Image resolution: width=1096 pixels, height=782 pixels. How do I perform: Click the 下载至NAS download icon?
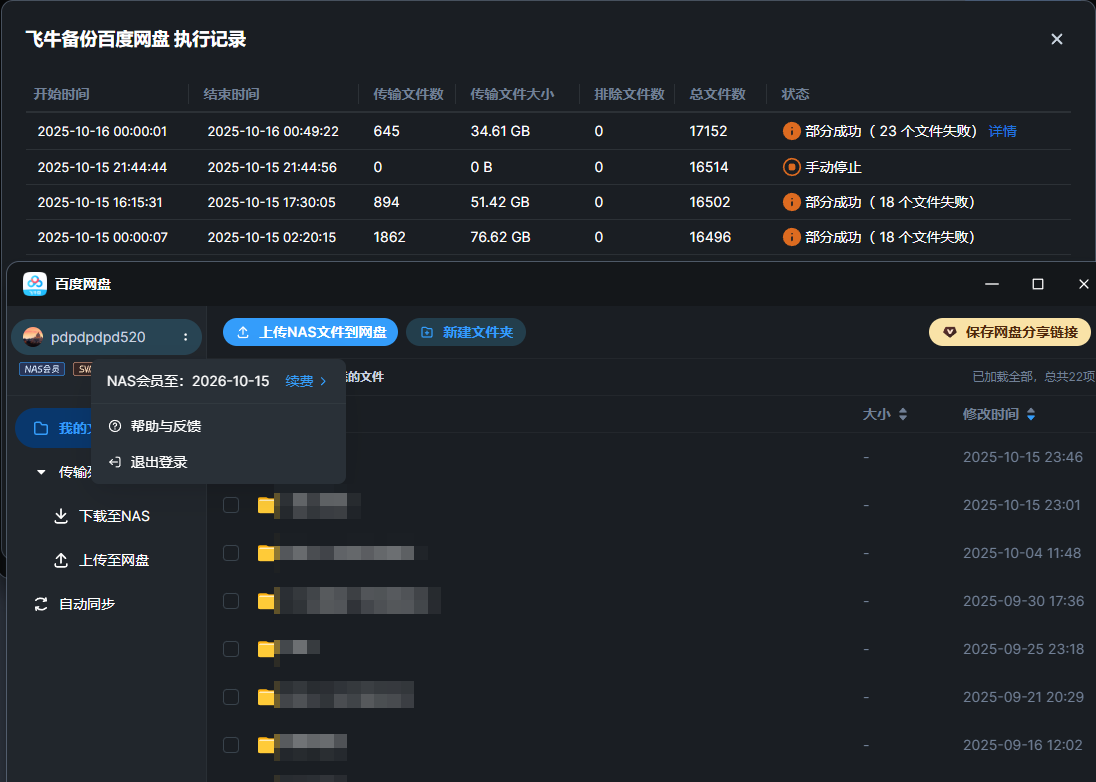[61, 516]
